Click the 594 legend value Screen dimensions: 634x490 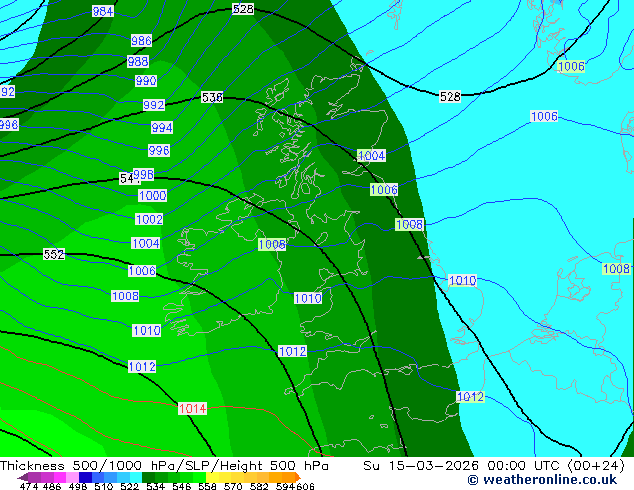click(285, 486)
